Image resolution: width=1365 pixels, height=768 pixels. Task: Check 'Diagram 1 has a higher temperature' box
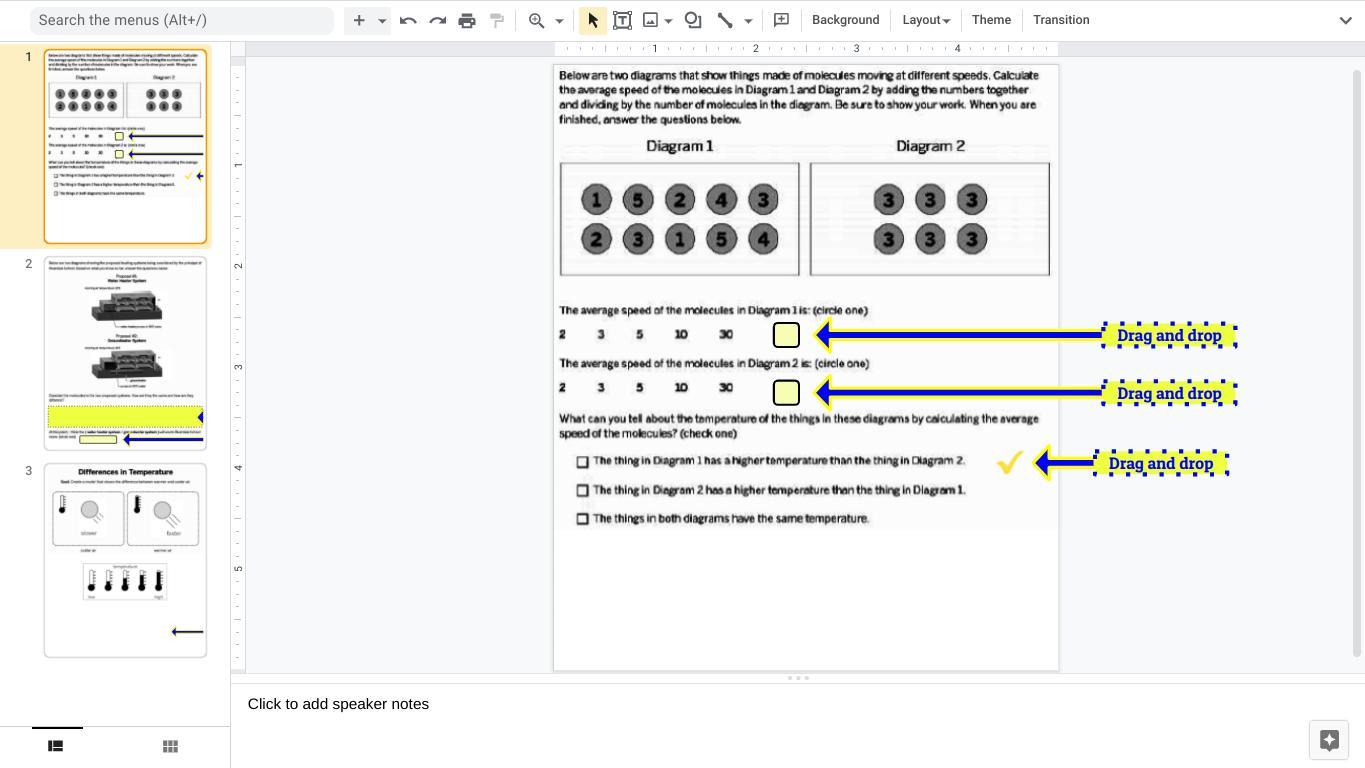582,462
